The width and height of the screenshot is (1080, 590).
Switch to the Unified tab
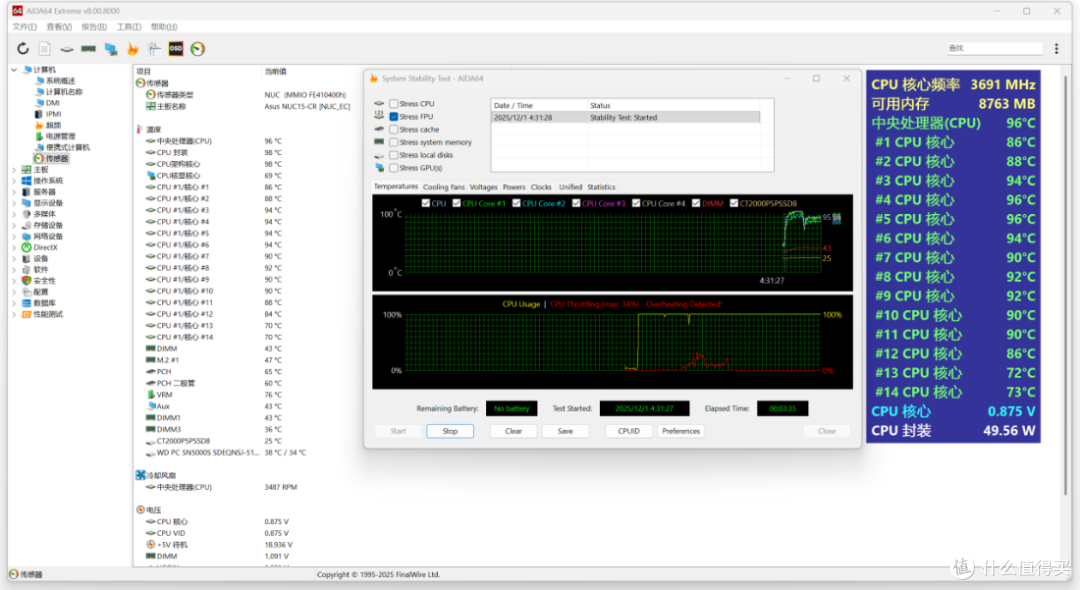click(570, 187)
